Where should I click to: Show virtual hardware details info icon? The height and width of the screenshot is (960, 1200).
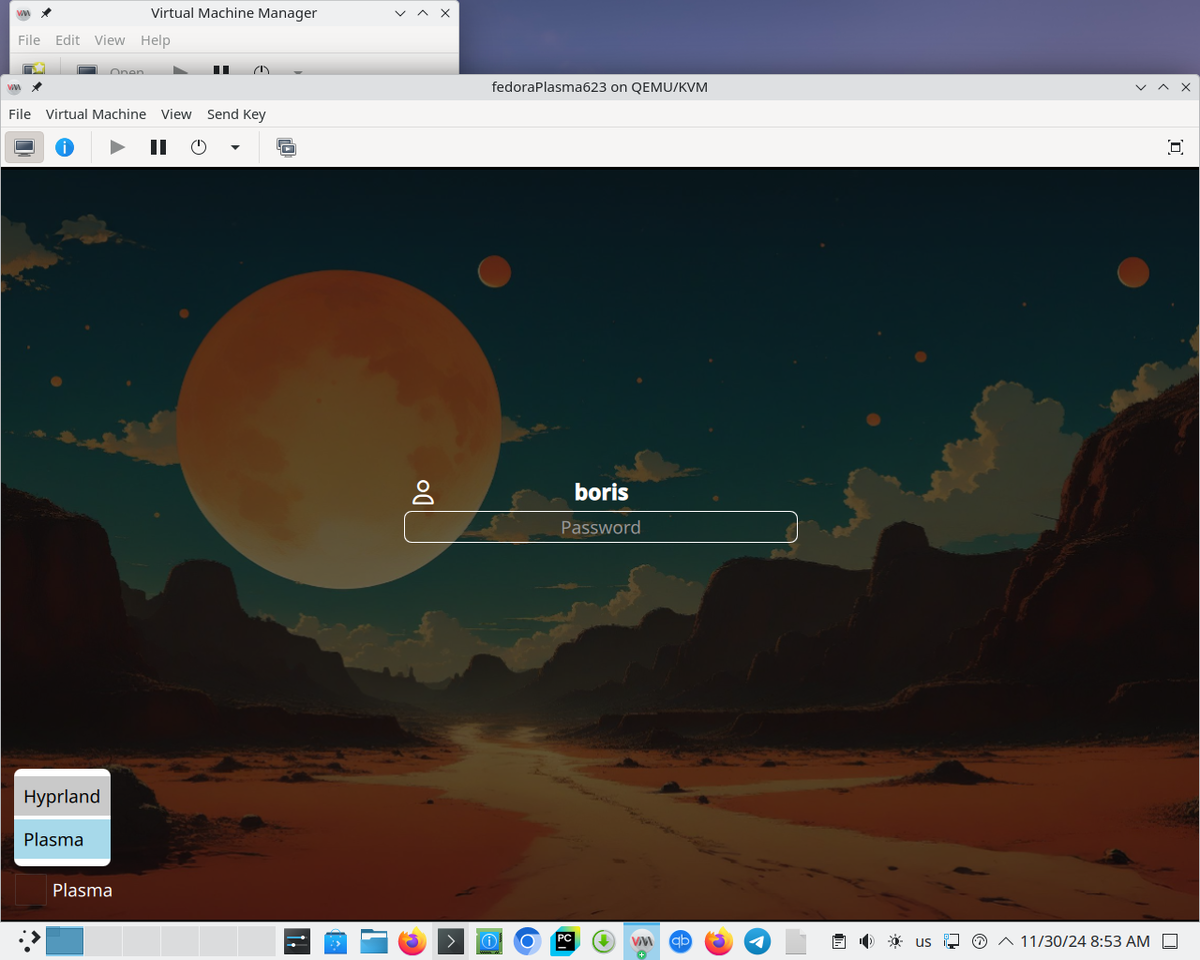(65, 148)
